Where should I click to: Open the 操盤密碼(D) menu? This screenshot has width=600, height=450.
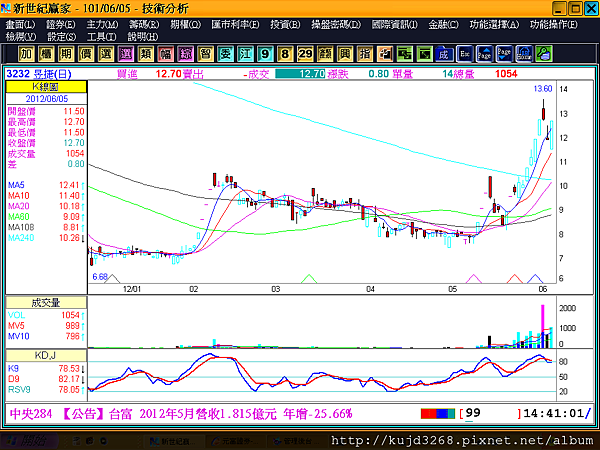[336, 25]
